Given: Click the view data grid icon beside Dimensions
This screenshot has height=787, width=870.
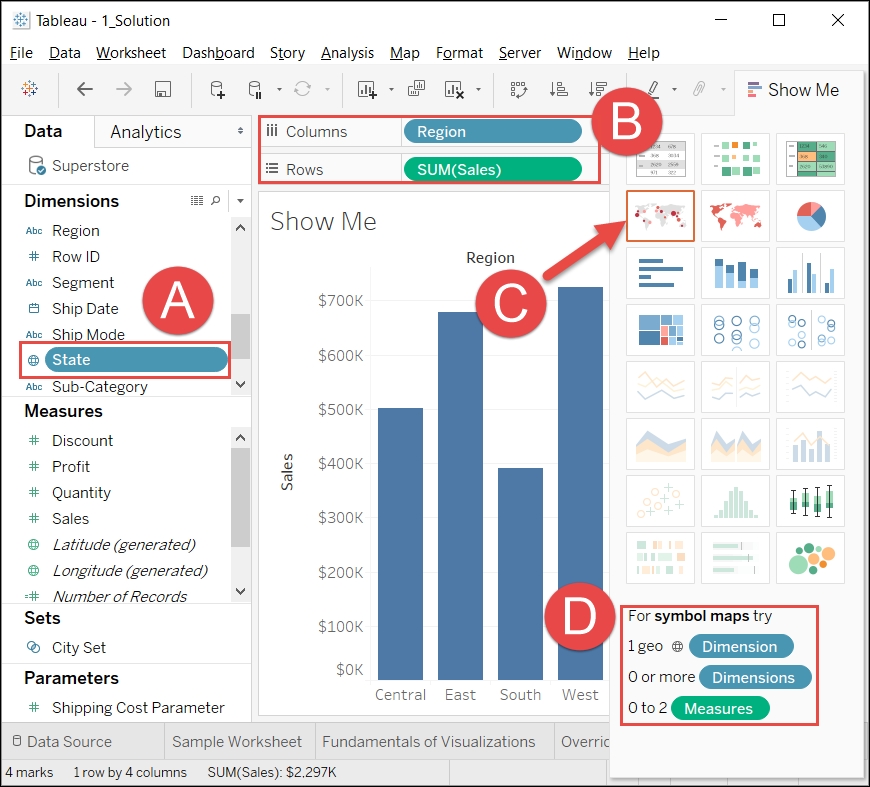Looking at the screenshot, I should pos(197,200).
